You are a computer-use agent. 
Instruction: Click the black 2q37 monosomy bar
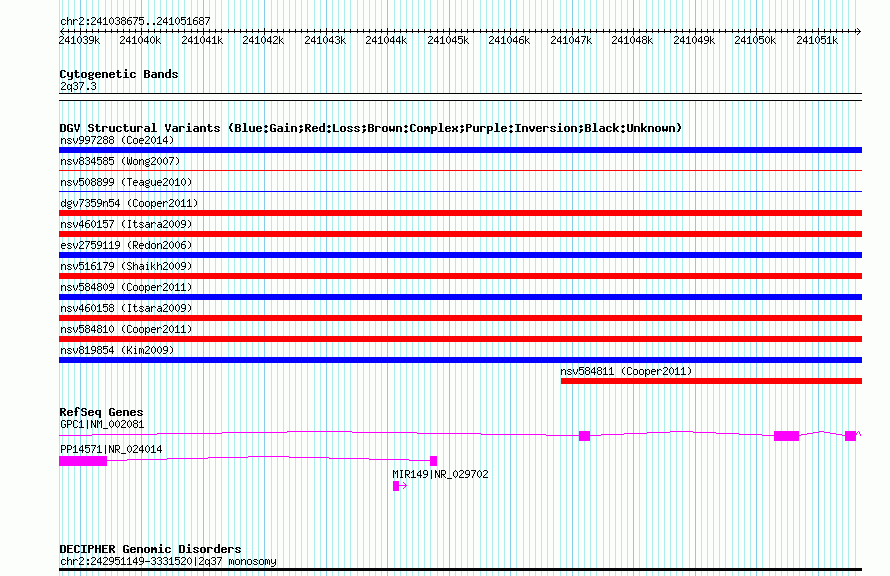point(460,569)
